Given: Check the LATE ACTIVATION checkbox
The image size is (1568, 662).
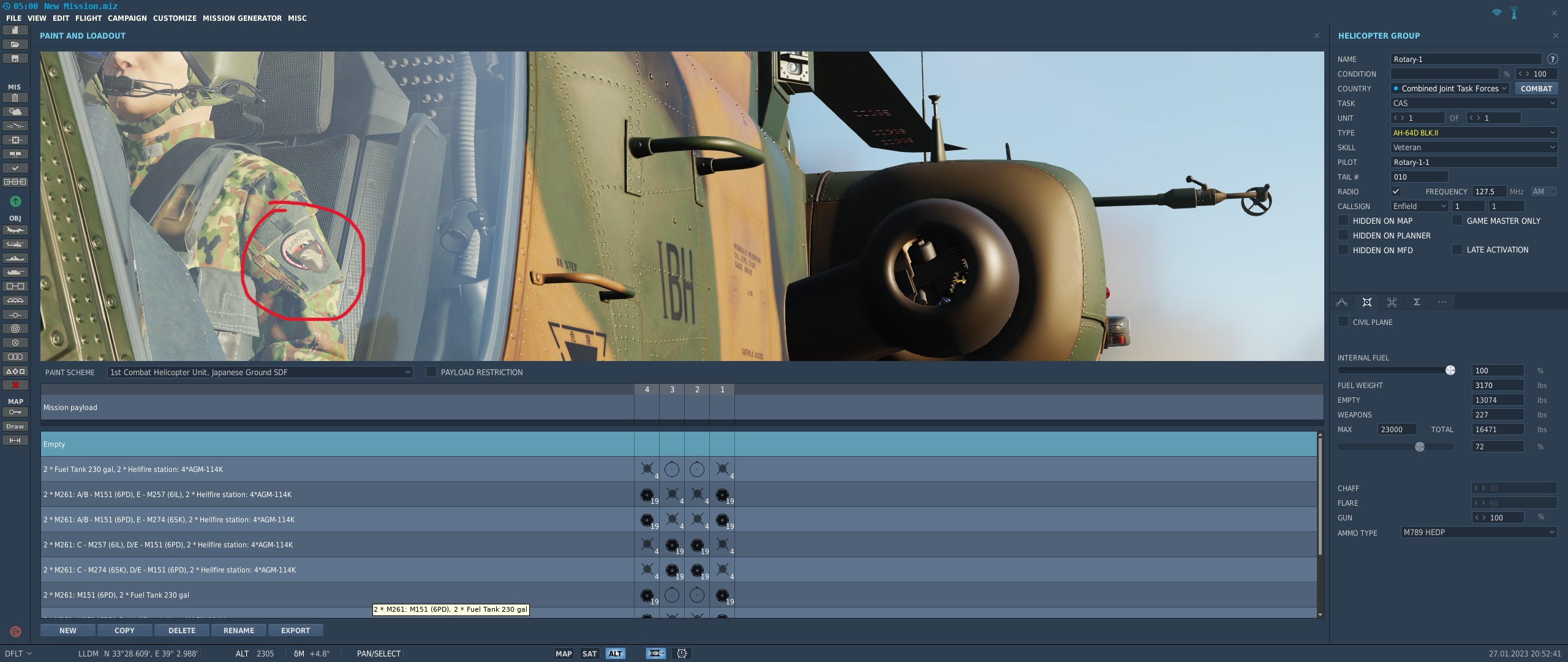Looking at the screenshot, I should coord(1457,249).
